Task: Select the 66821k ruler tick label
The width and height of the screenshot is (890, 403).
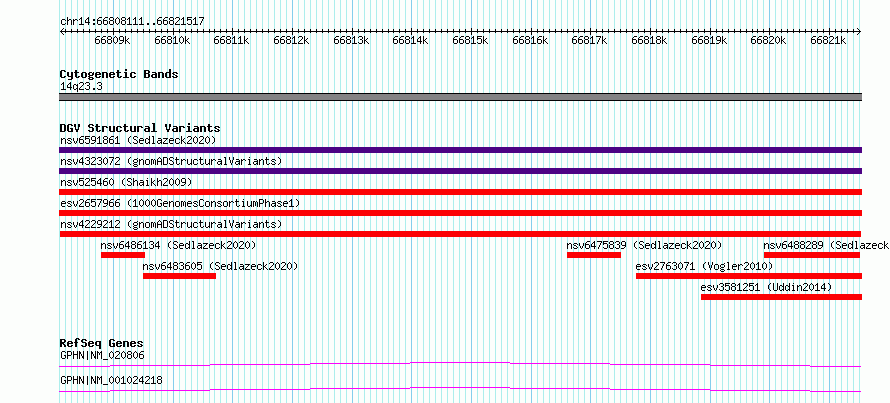Action: click(x=829, y=40)
